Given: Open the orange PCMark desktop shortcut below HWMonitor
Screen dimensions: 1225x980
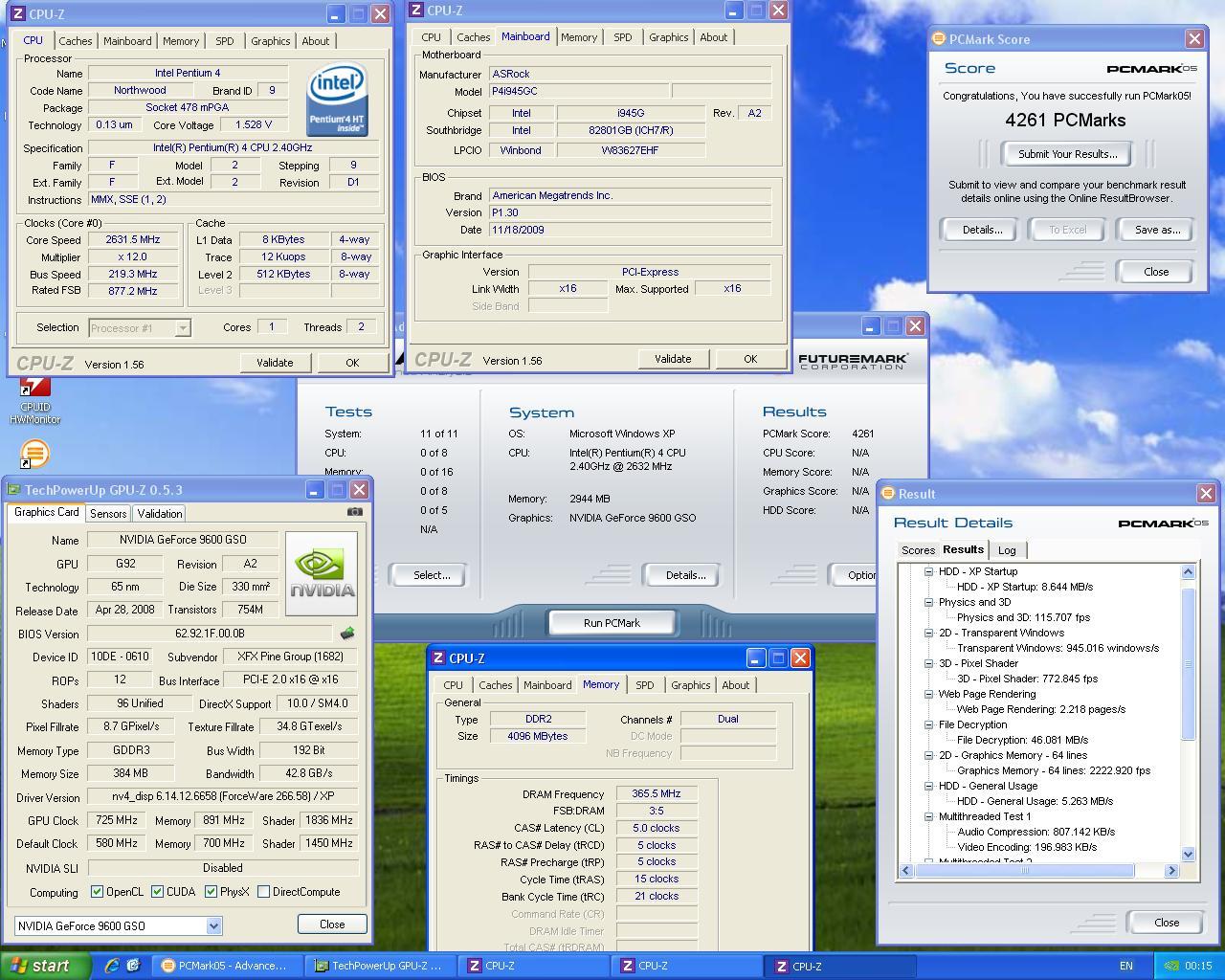Looking at the screenshot, I should coord(33,454).
